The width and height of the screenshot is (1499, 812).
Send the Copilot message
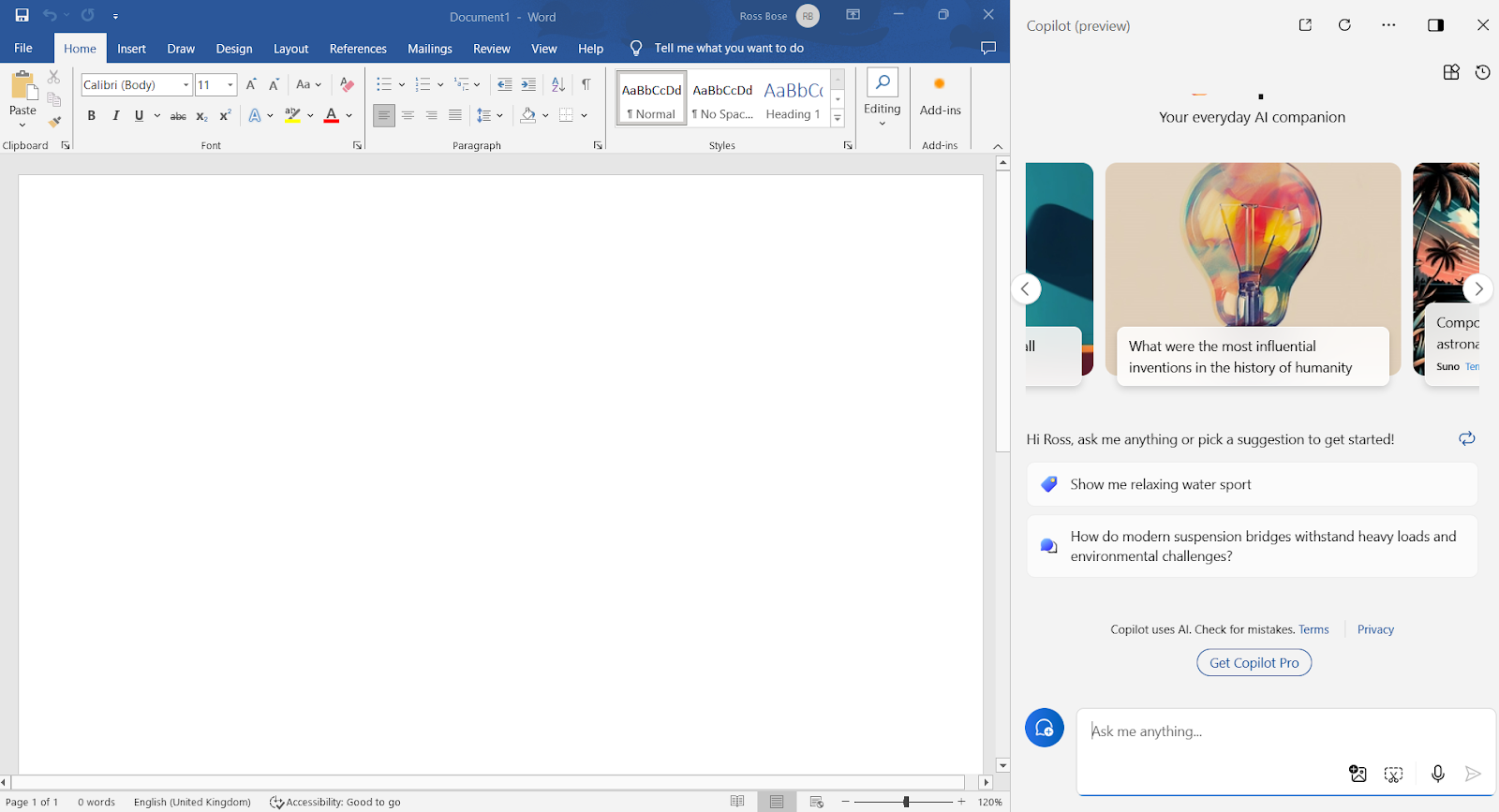click(x=1473, y=774)
